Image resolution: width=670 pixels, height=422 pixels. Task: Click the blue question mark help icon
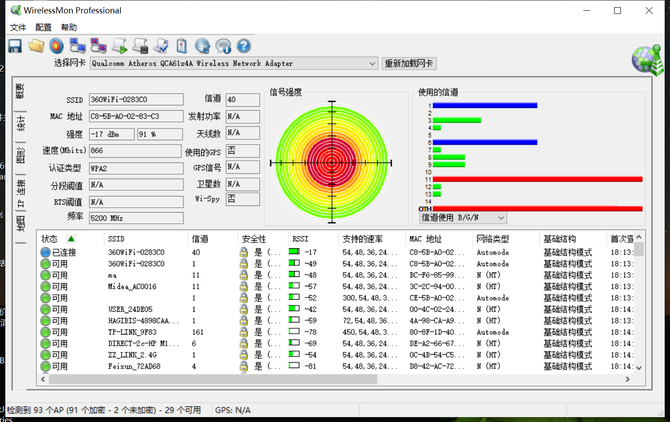tap(243, 45)
